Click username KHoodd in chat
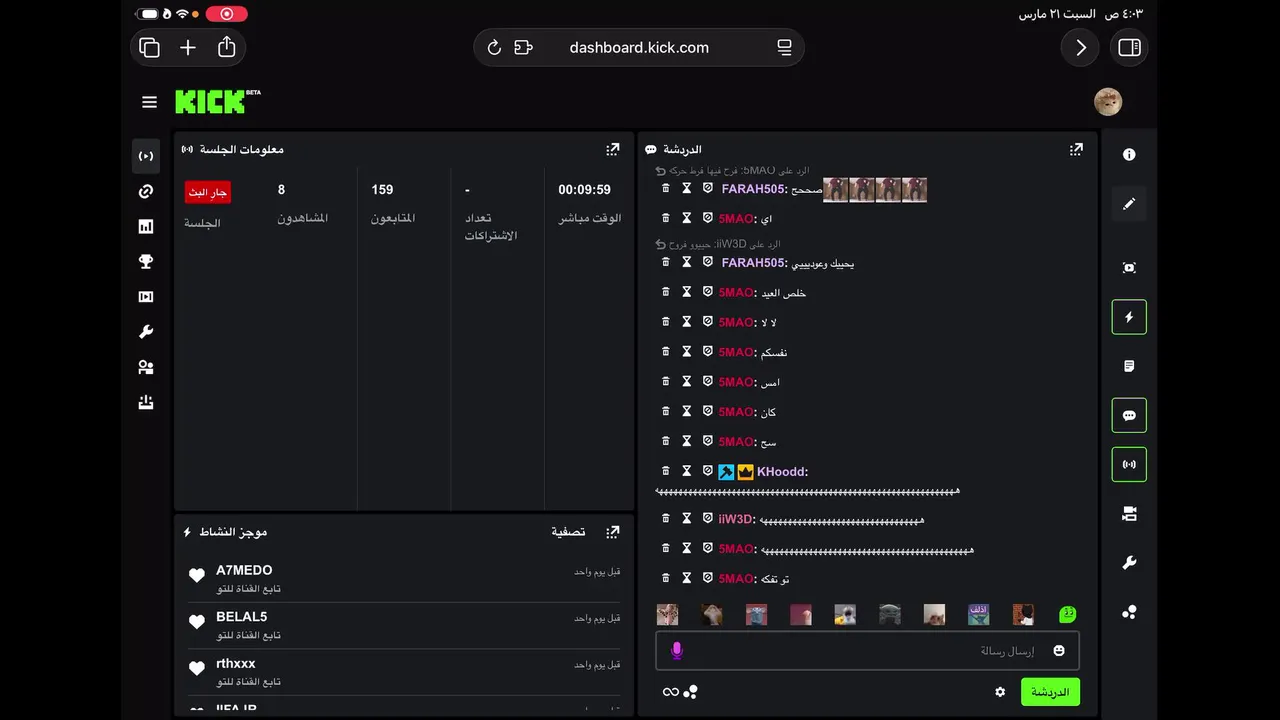The image size is (1280, 720). coord(782,472)
